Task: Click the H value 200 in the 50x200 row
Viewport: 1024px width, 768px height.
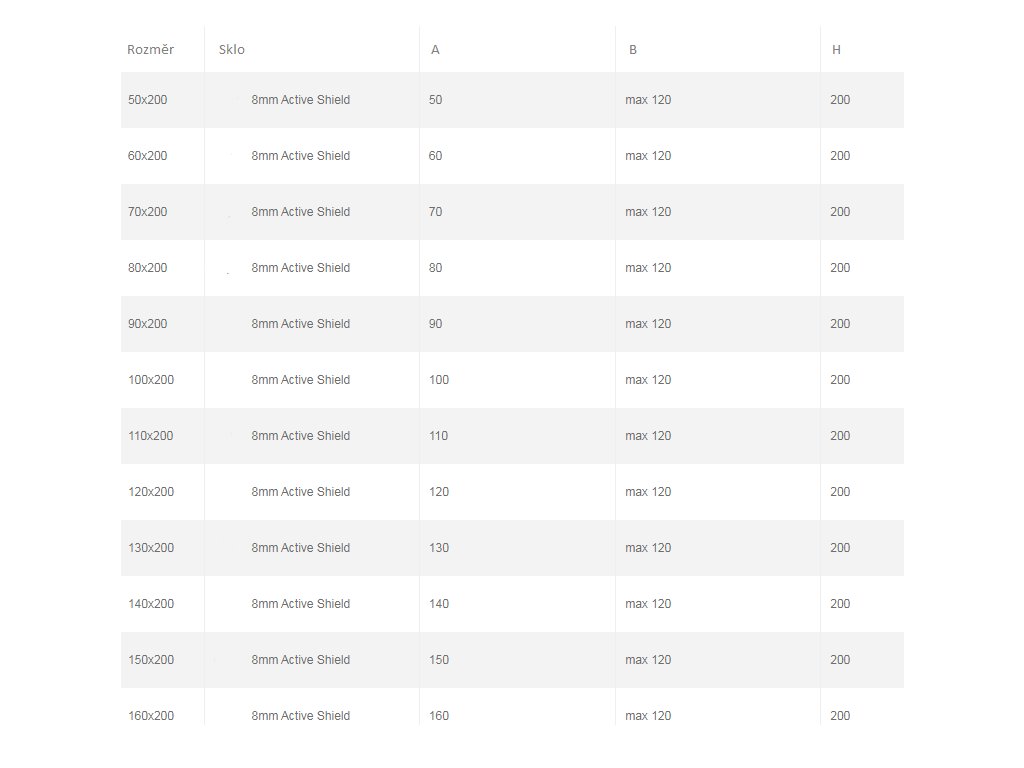Action: coord(840,100)
